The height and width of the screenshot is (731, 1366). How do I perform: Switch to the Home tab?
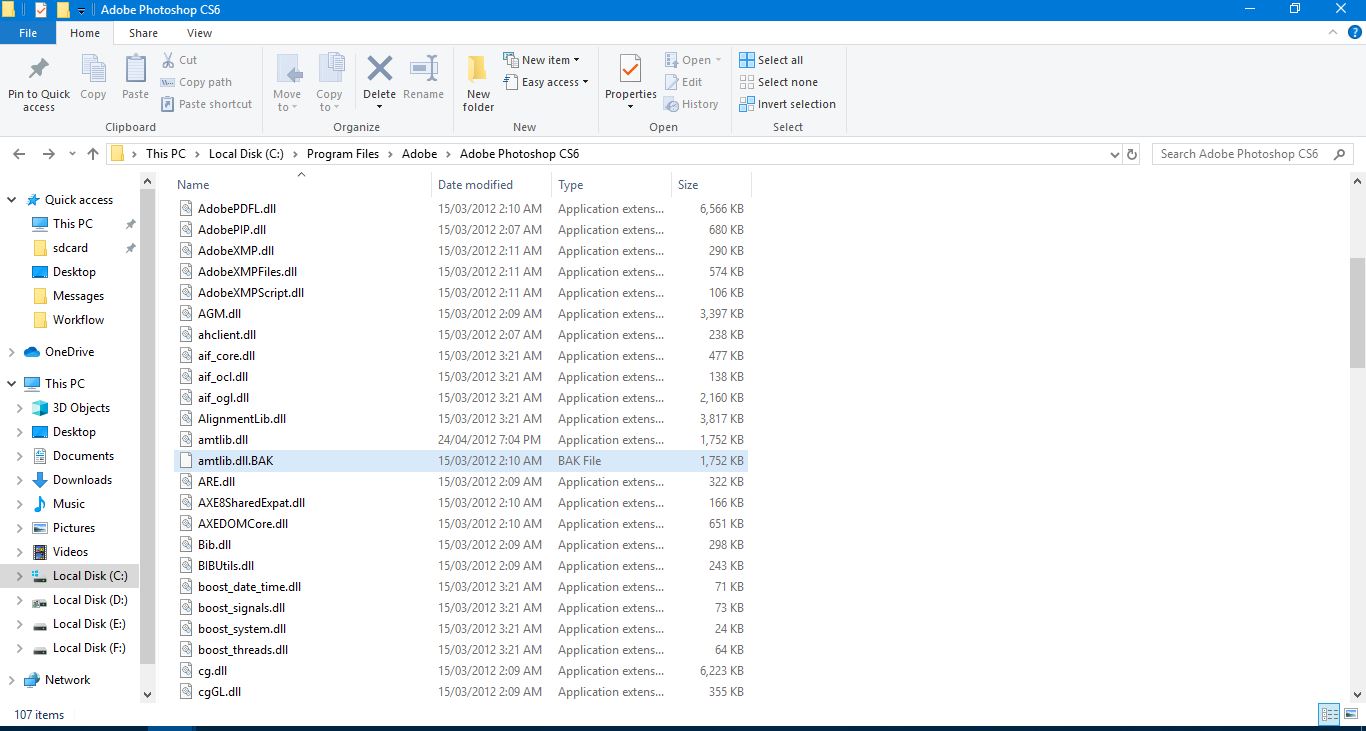(85, 33)
